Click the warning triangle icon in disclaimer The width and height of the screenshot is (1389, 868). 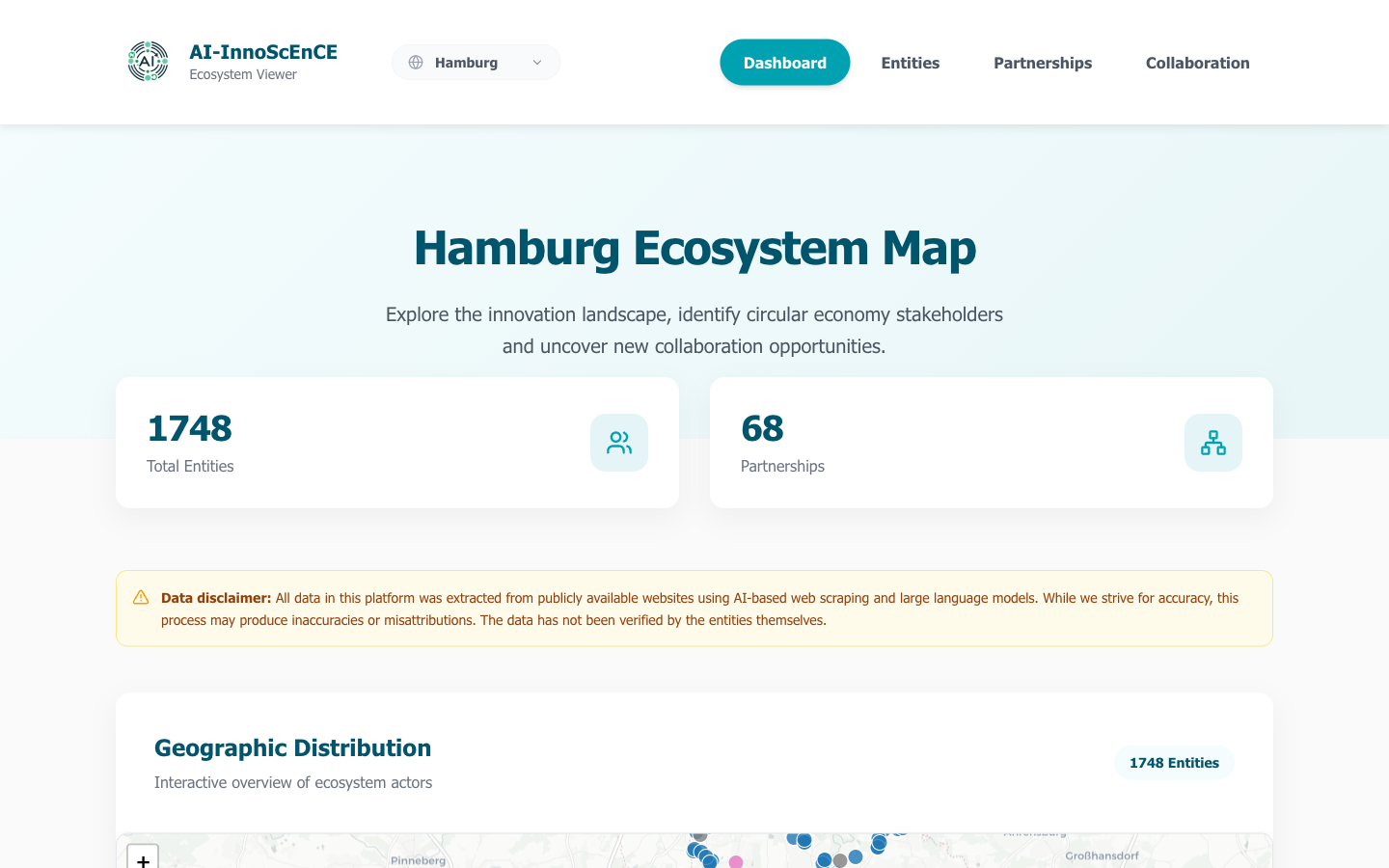pos(141,598)
